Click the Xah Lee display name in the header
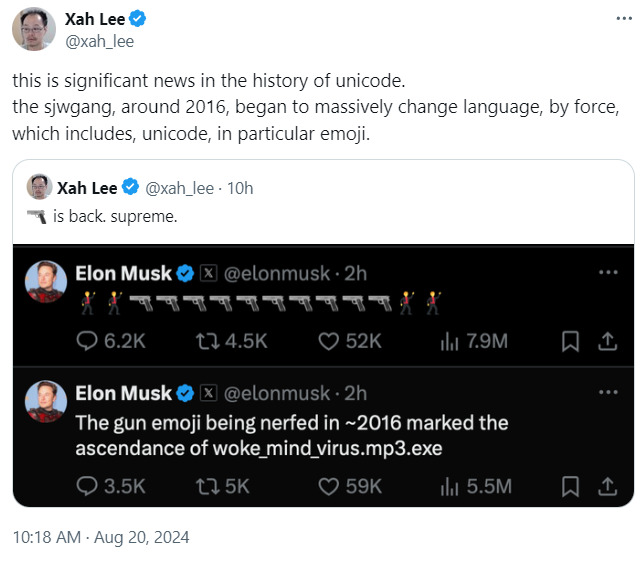This screenshot has height=563, width=640. (95, 19)
